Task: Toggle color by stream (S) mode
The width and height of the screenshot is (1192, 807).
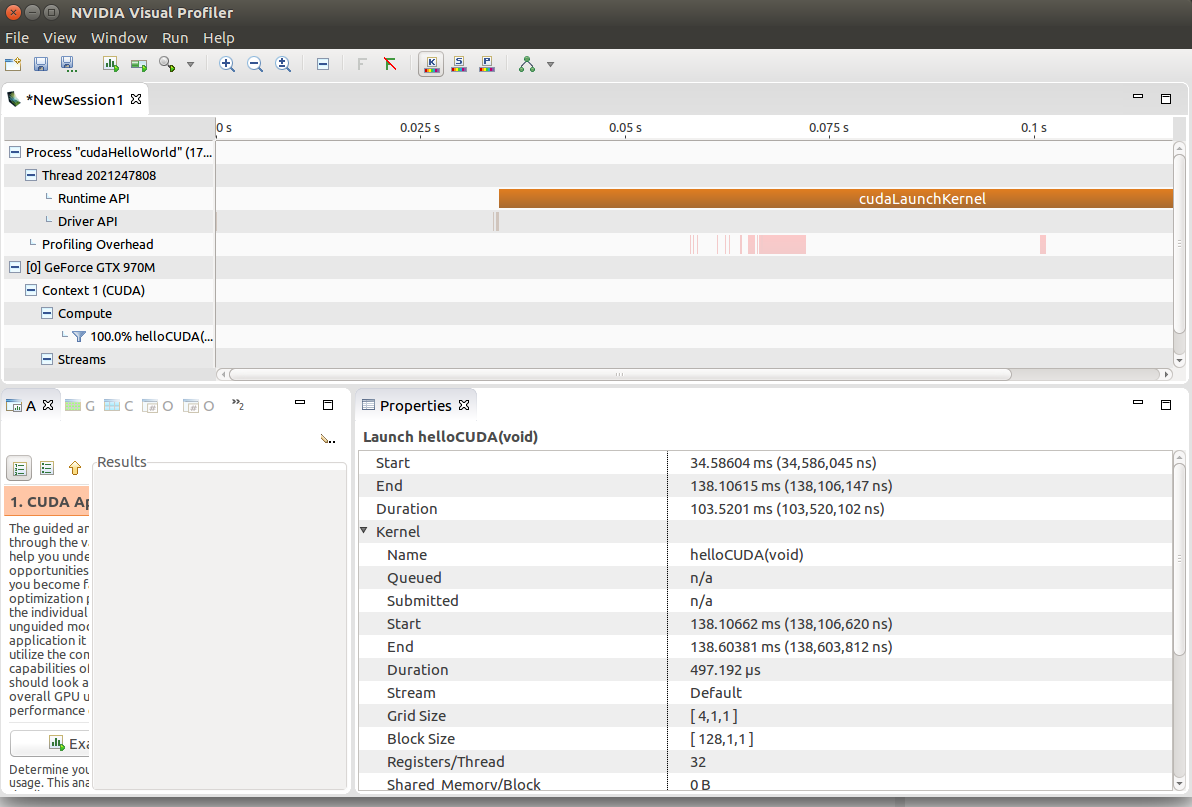Action: coord(459,65)
